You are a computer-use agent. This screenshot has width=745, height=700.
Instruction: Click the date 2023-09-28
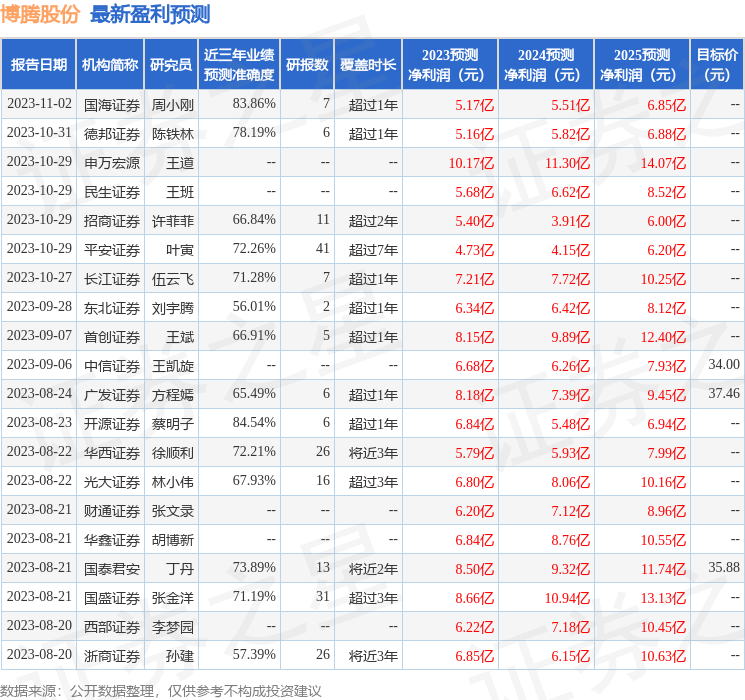[39, 307]
